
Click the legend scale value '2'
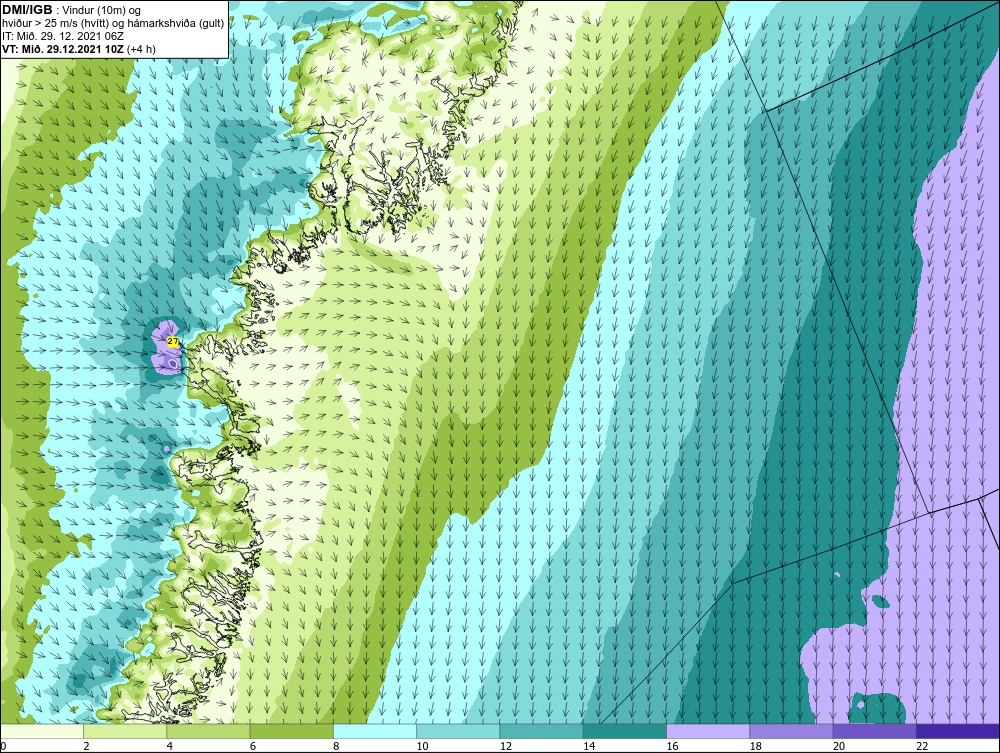click(x=86, y=747)
